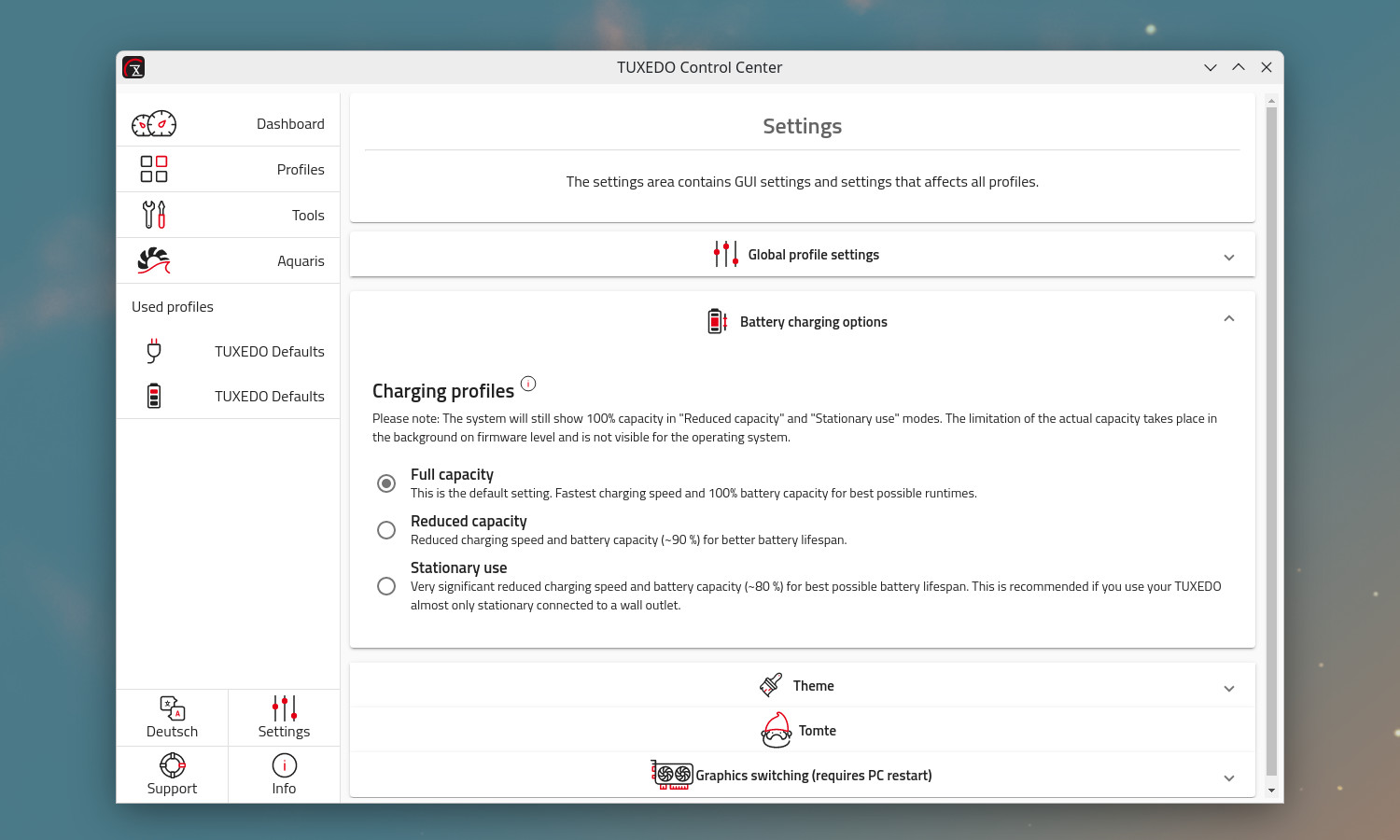Open Profiles via the squares icon
The width and height of the screenshot is (1400, 840).
(x=154, y=169)
